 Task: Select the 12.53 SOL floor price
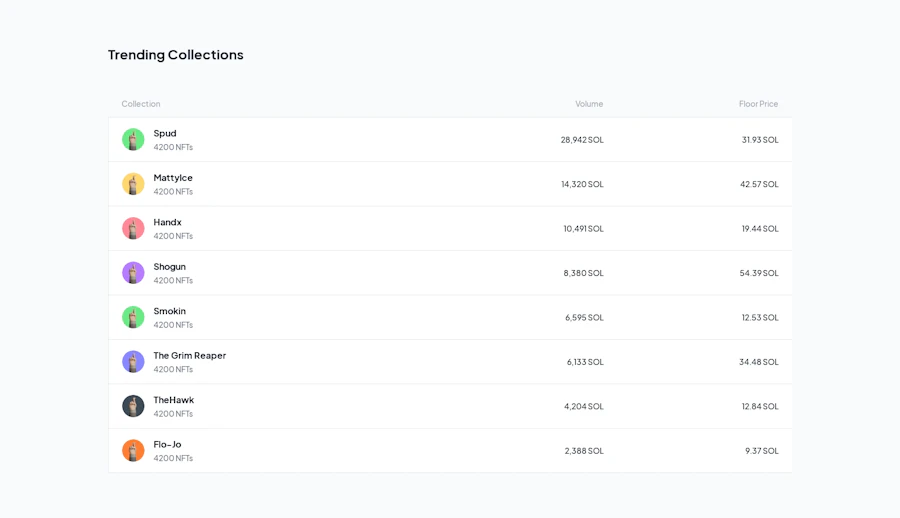tap(760, 318)
